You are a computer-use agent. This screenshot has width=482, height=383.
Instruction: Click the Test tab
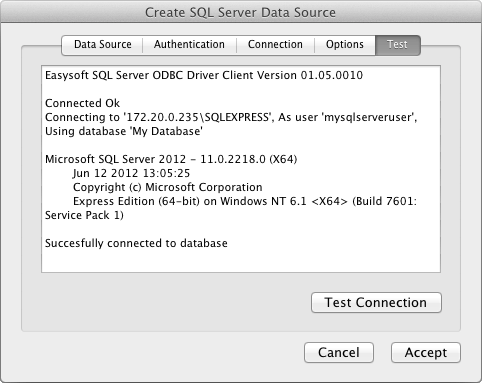pyautogui.click(x=398, y=45)
